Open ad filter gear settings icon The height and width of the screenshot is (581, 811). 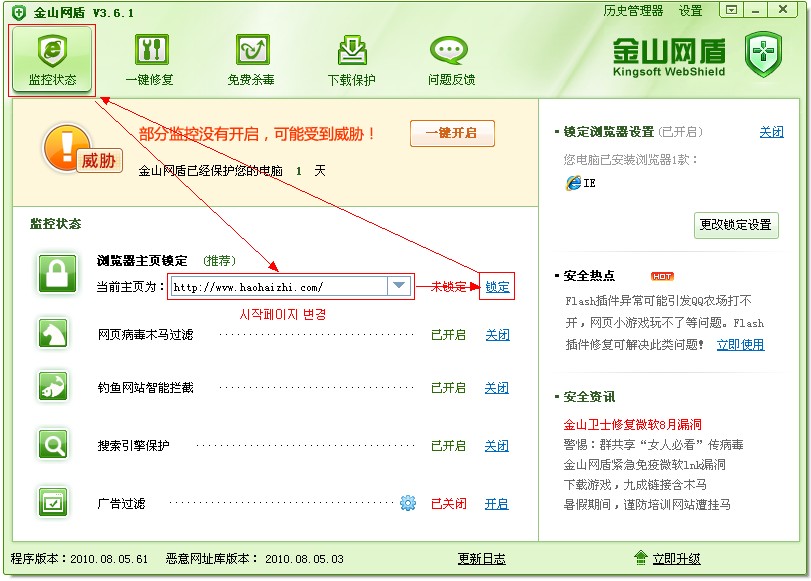tap(408, 502)
